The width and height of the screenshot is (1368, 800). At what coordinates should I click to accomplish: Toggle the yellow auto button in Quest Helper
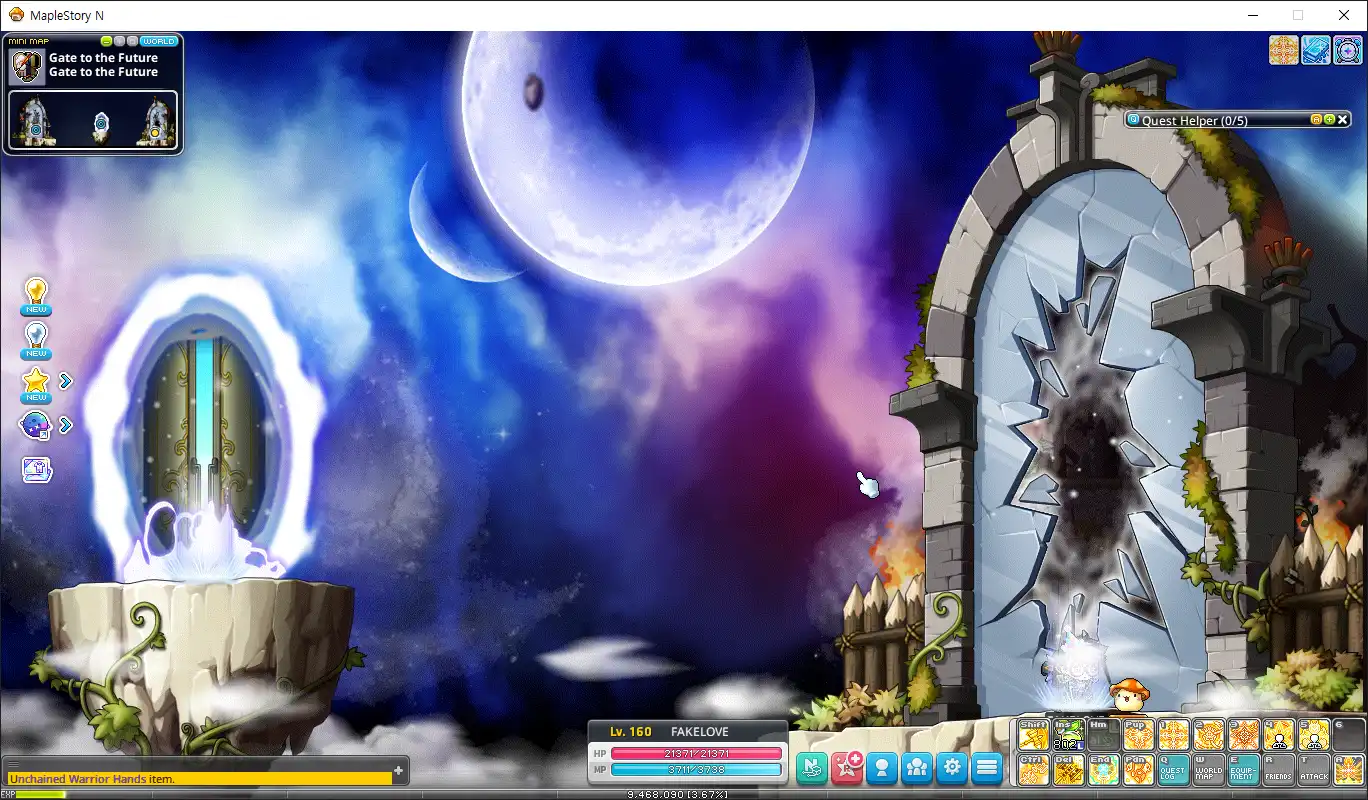pos(1316,120)
